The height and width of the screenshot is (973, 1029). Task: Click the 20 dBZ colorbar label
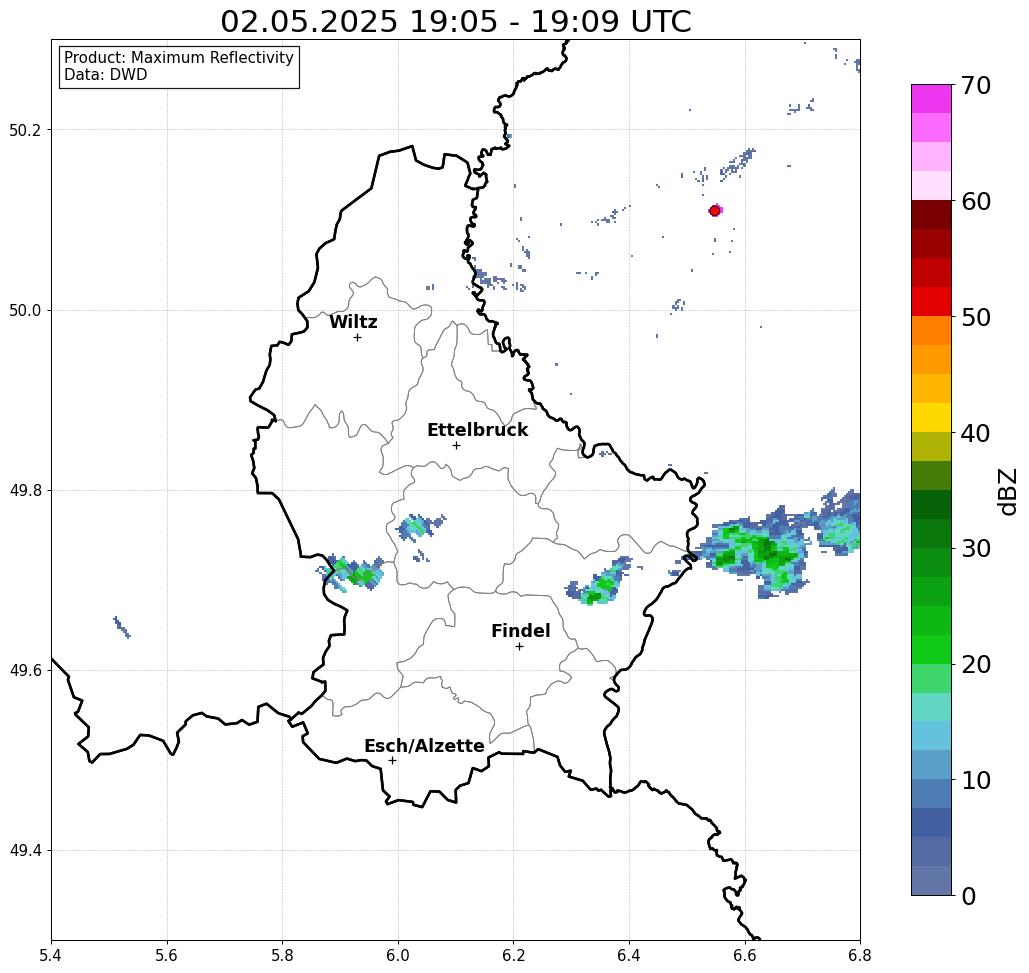976,665
